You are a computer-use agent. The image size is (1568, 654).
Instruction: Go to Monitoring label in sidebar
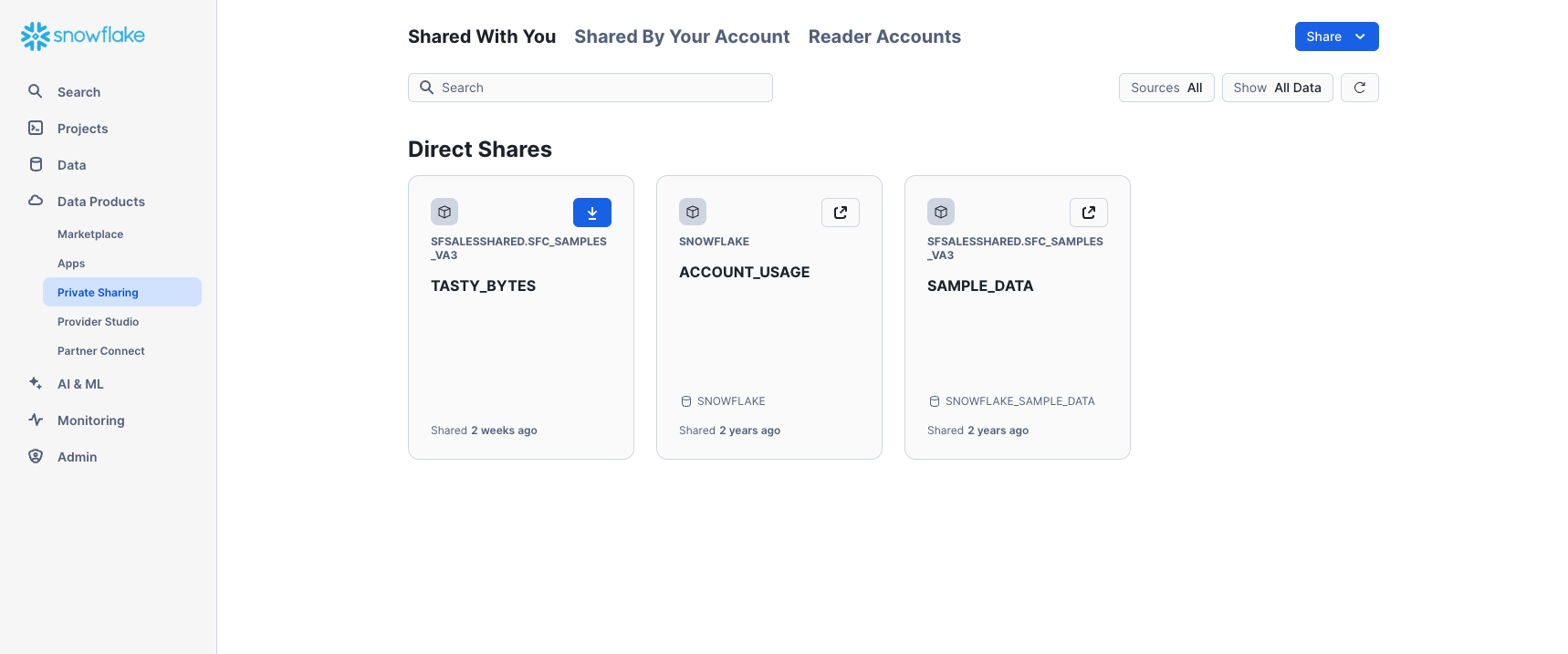[x=91, y=420]
